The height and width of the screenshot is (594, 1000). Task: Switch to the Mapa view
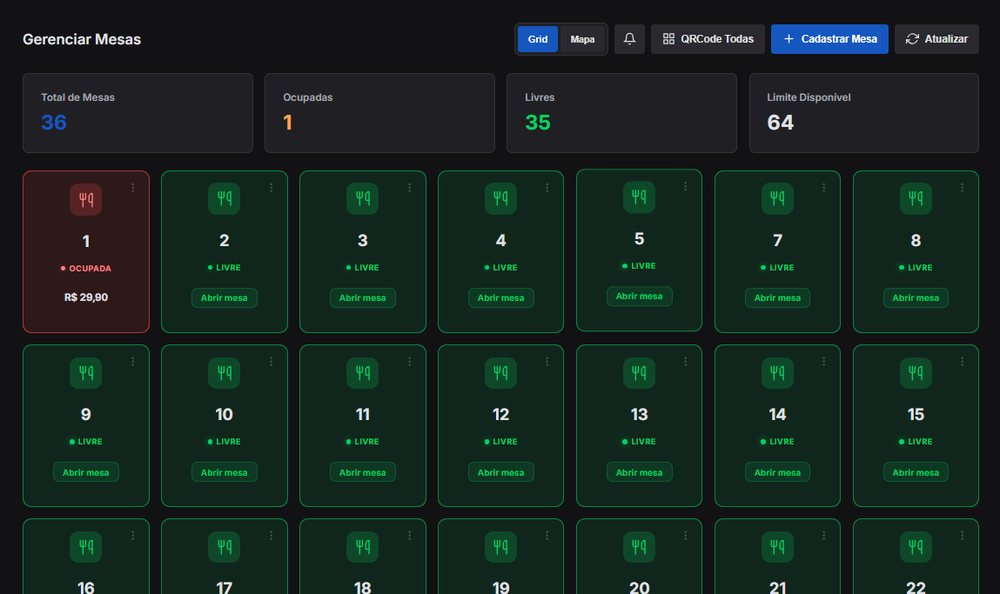[582, 39]
